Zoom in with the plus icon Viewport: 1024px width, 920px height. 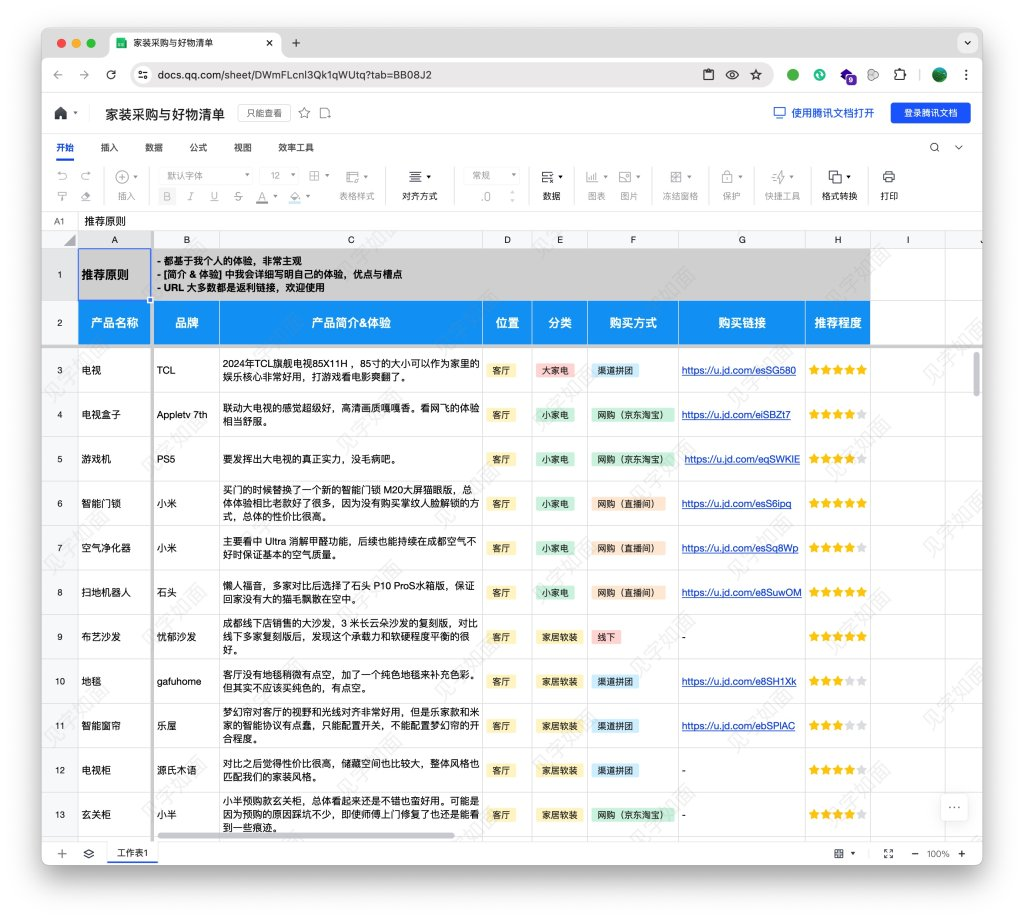point(961,853)
